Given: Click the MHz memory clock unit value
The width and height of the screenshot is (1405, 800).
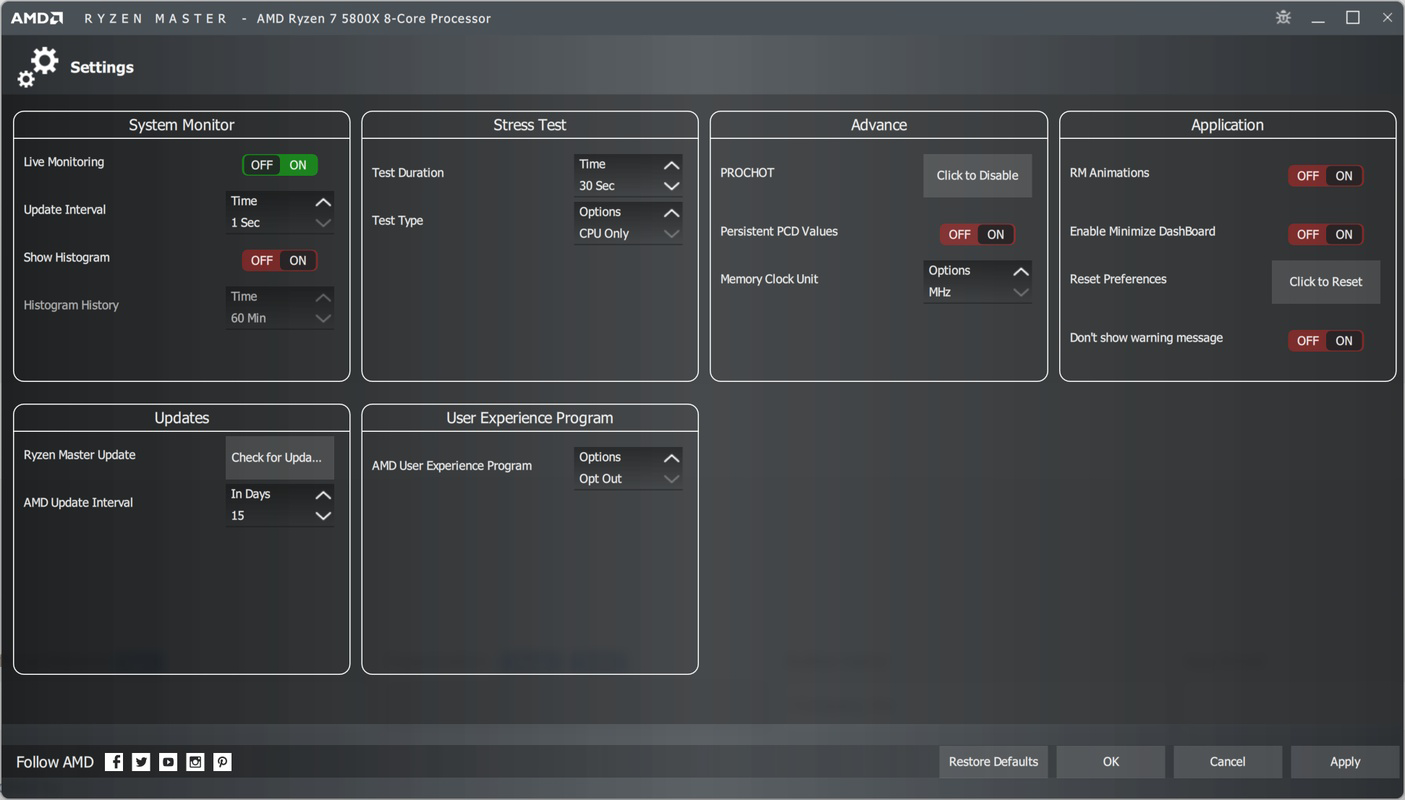Looking at the screenshot, I should (x=940, y=293).
